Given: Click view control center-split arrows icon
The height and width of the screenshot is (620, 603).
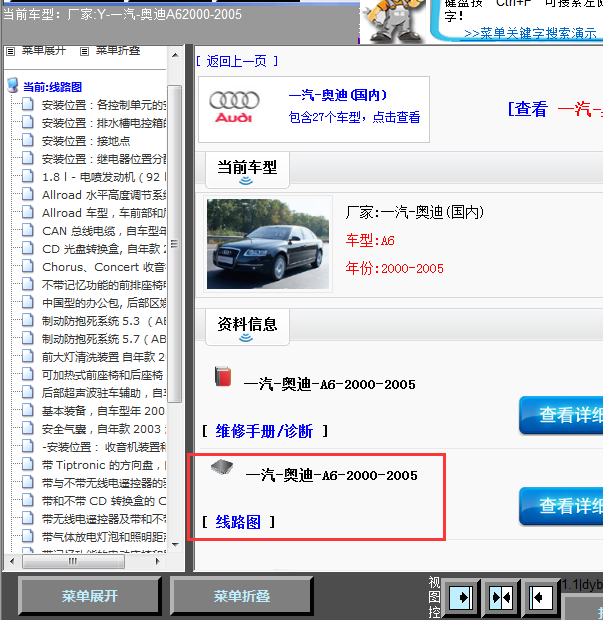Looking at the screenshot, I should pos(501,597).
